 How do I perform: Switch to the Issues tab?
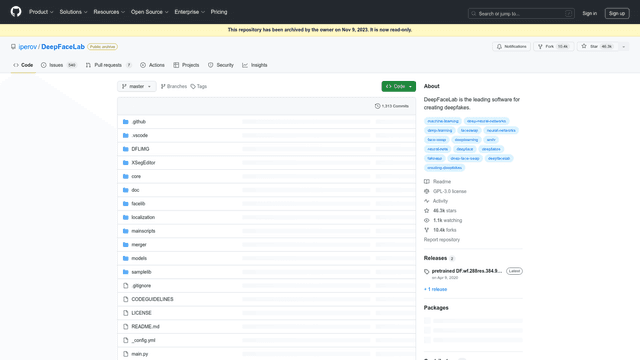click(x=58, y=65)
